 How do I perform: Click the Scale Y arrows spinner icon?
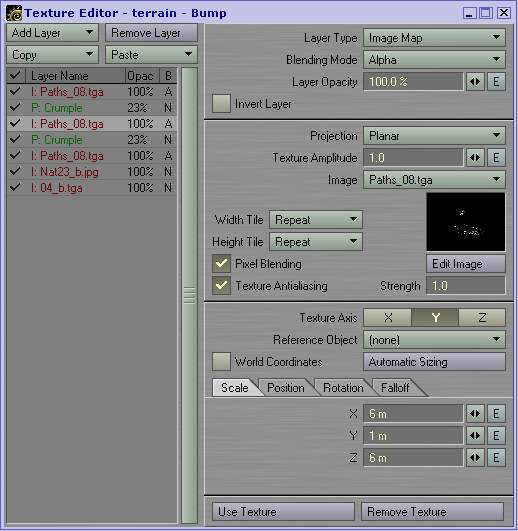tap(475, 436)
